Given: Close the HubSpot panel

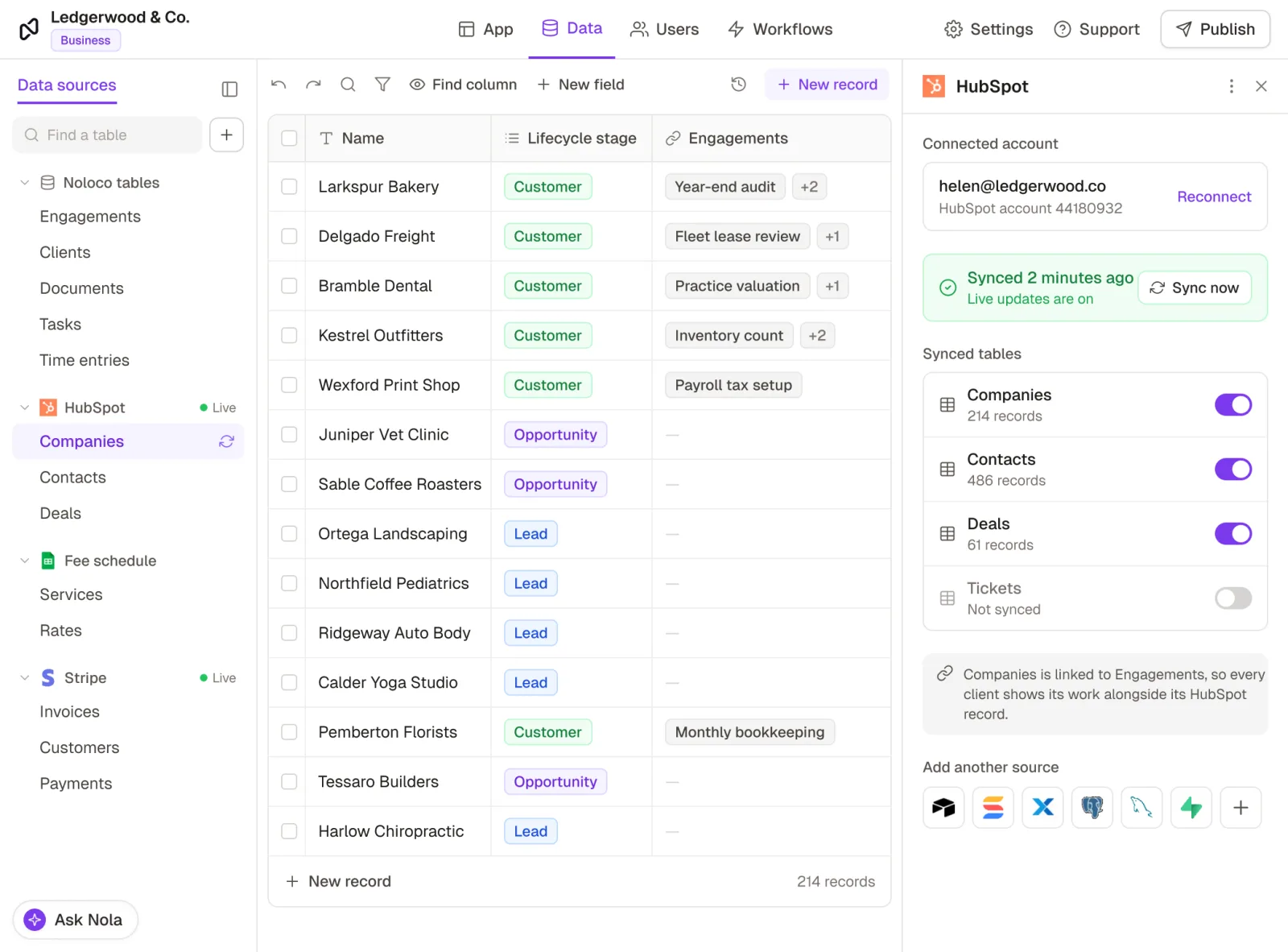Looking at the screenshot, I should [x=1261, y=86].
